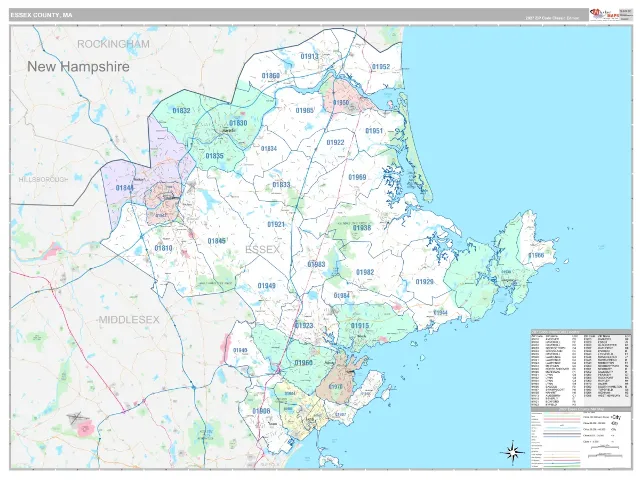Click ZIP code label 01845

click(216, 241)
